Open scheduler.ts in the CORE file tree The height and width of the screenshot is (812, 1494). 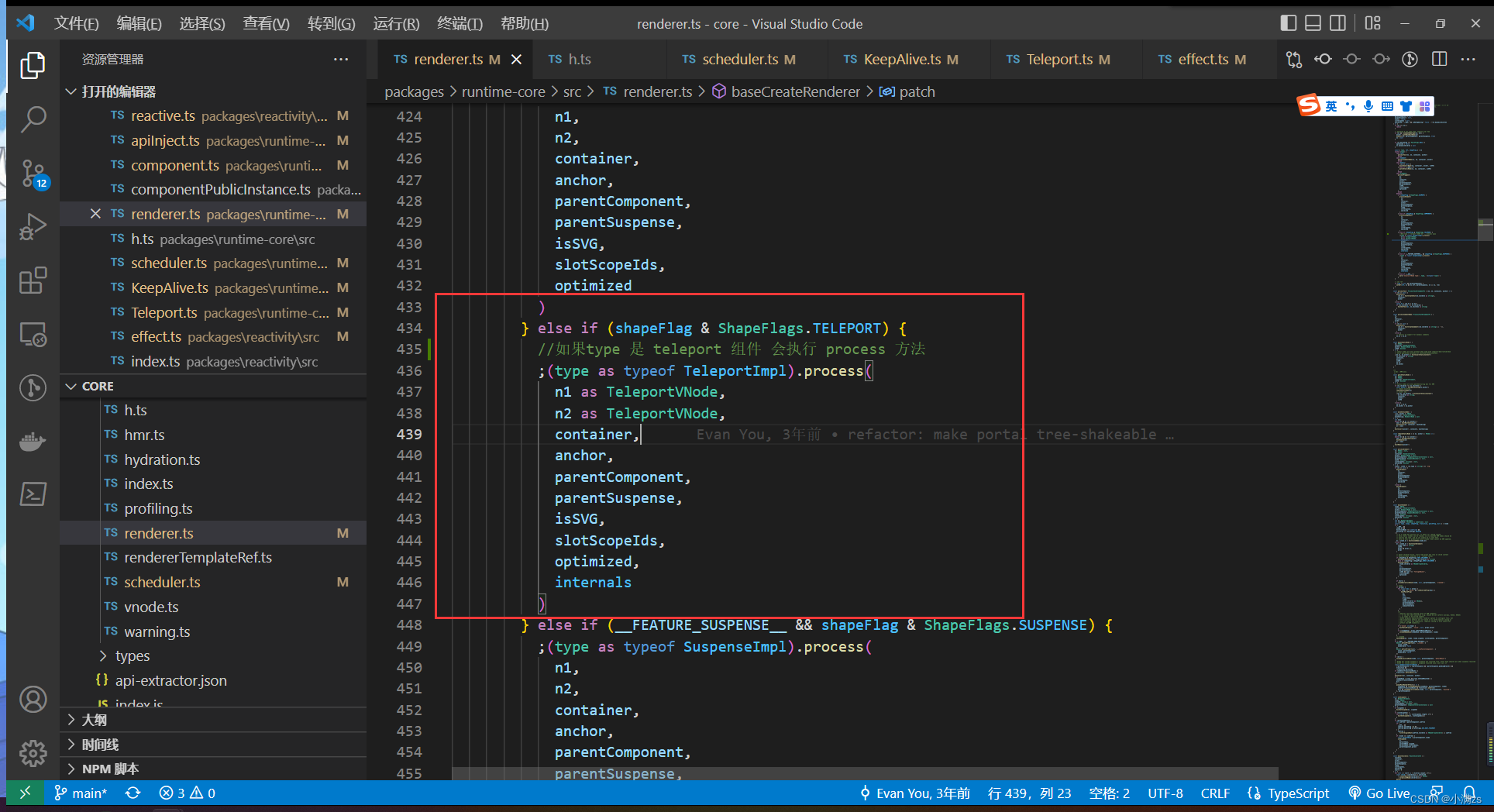[x=162, y=582]
